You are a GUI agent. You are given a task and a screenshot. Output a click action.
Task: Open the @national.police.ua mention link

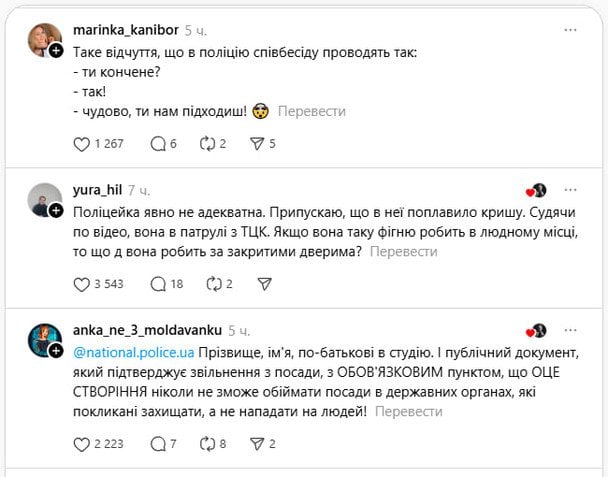point(134,352)
